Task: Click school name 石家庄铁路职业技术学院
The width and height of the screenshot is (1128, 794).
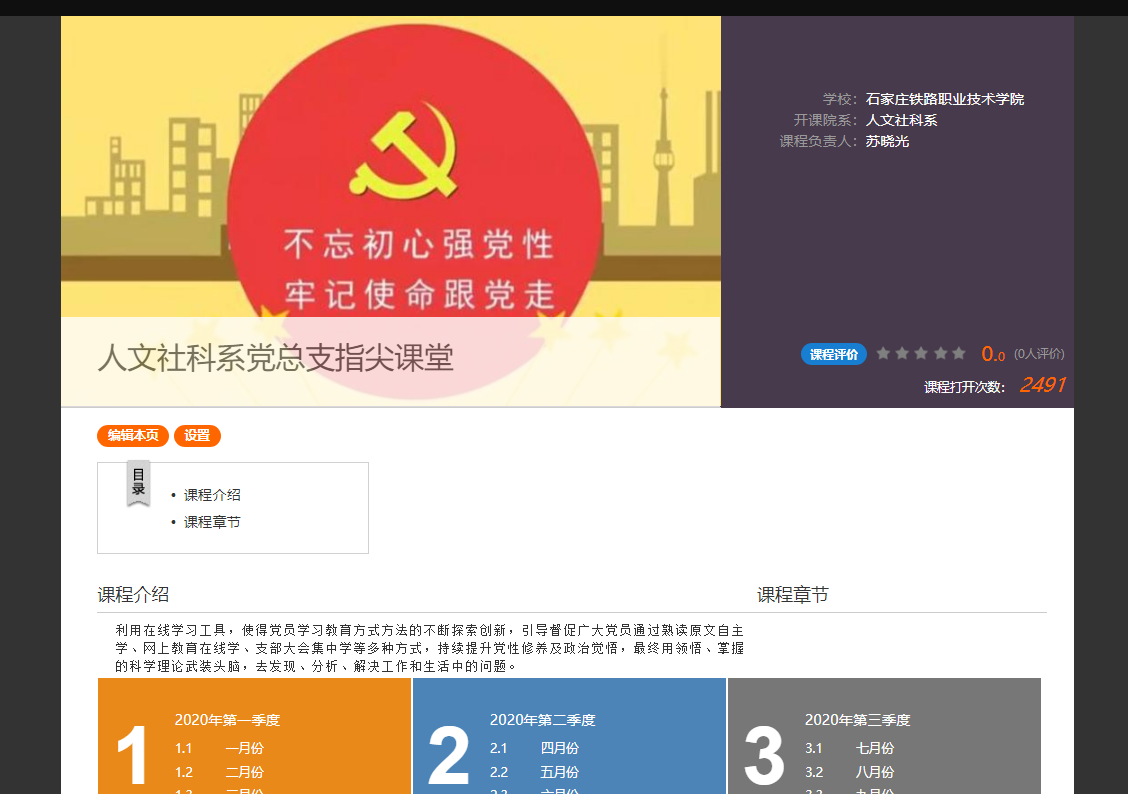Action: click(945, 99)
